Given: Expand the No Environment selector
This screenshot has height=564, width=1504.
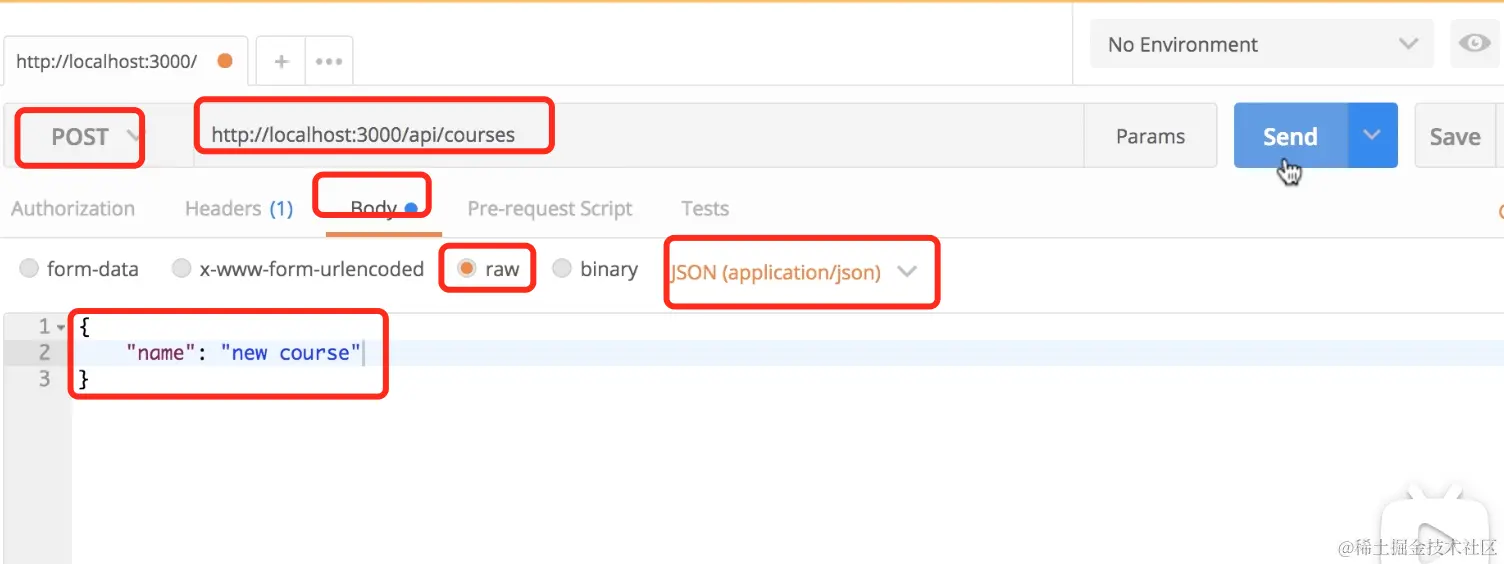Looking at the screenshot, I should point(1262,44).
